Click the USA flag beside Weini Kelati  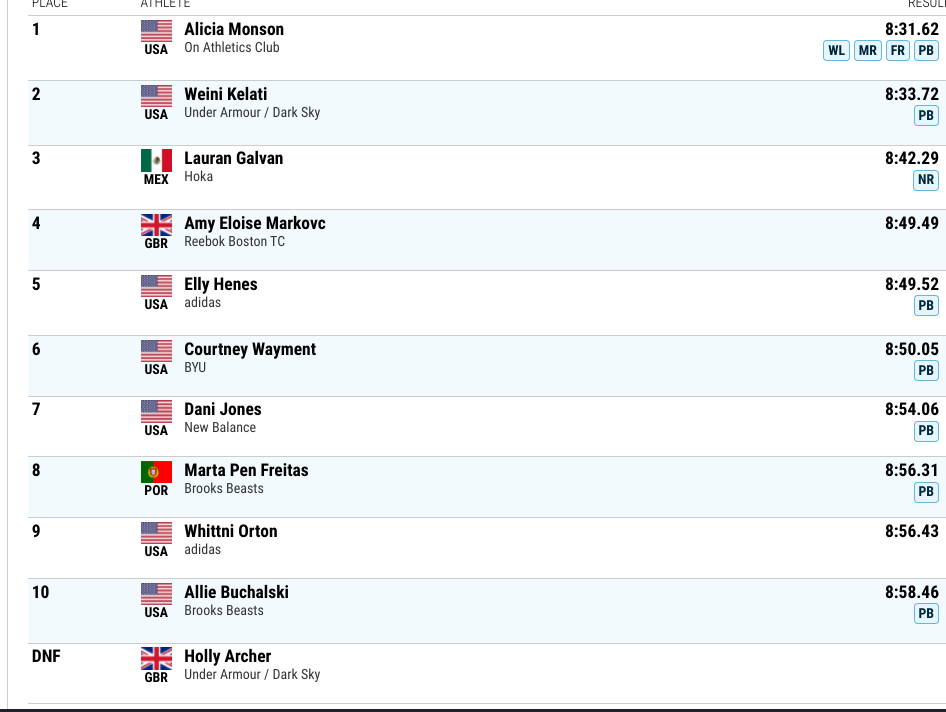tap(156, 96)
